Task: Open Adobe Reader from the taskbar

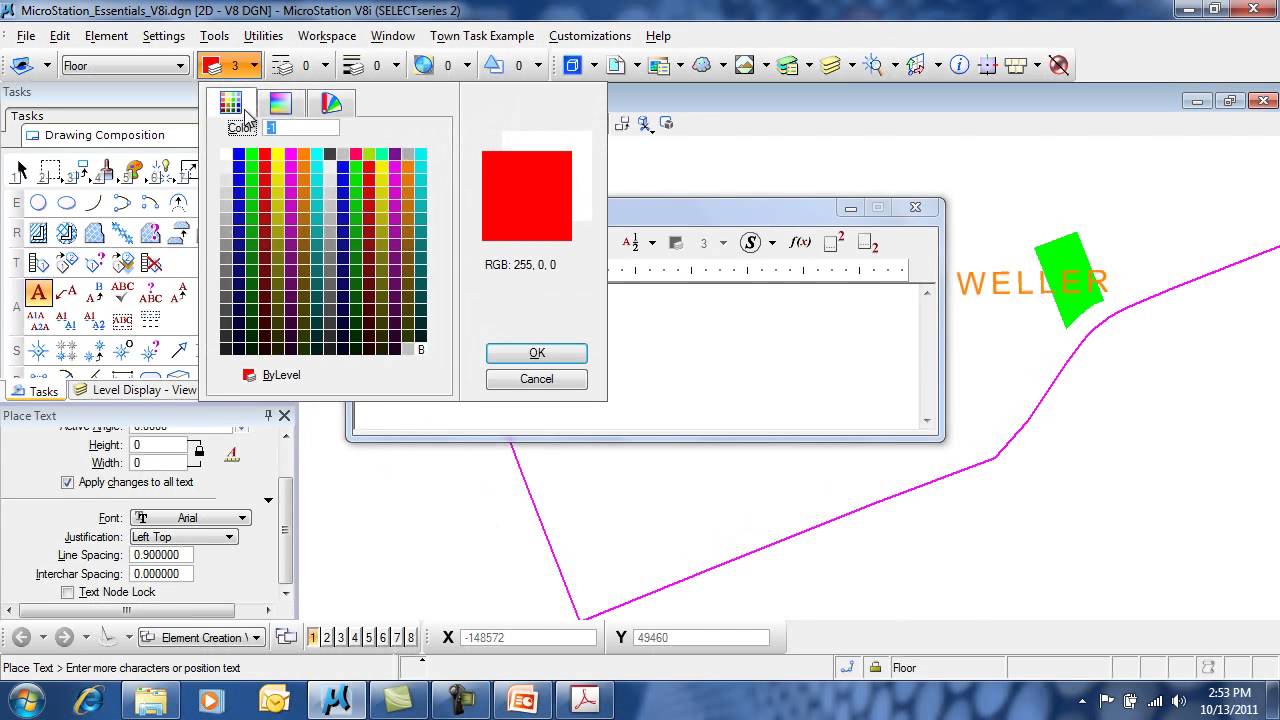Action: [x=585, y=700]
